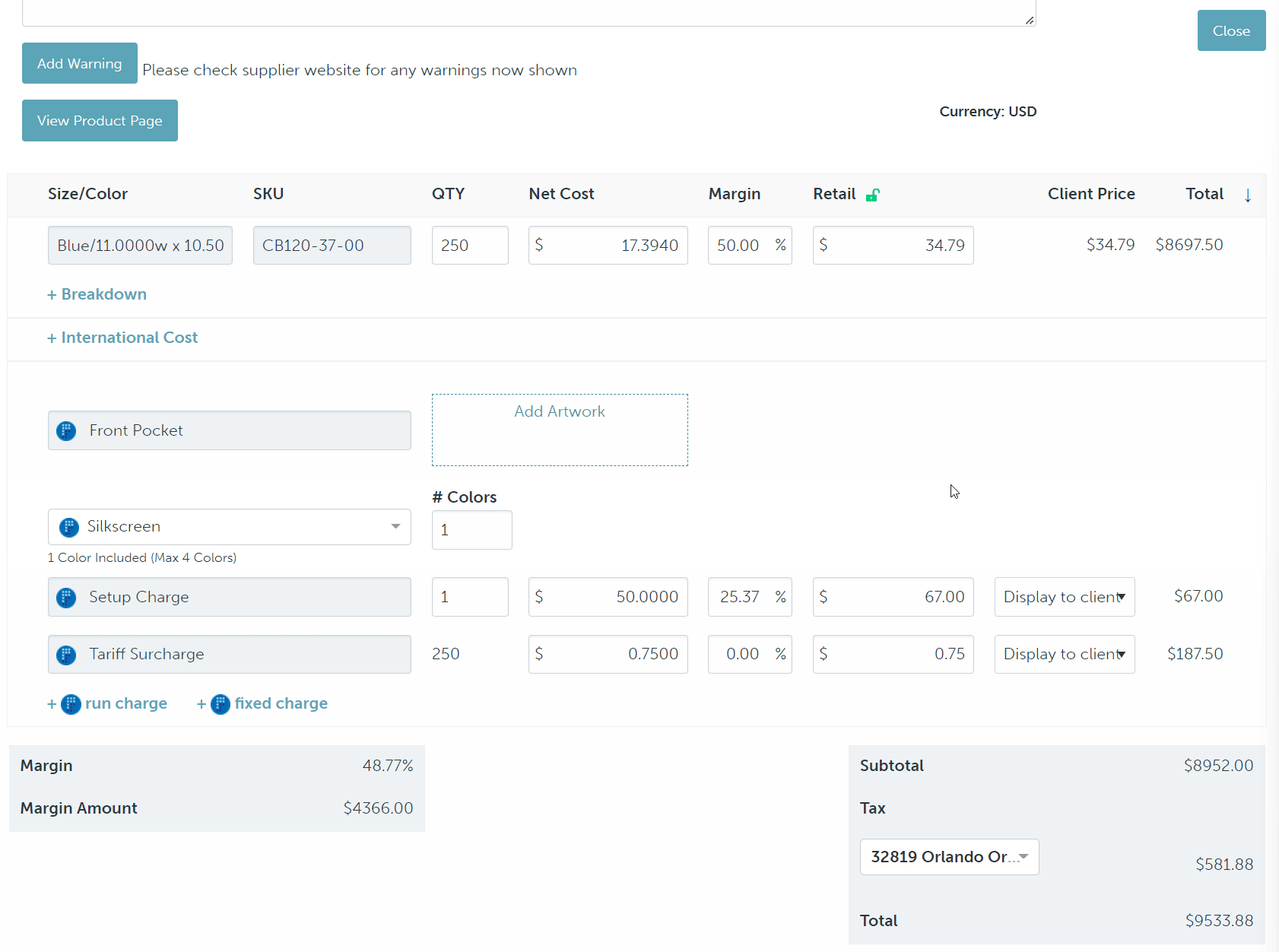Toggle the green Retail lock icon
Viewport: 1279px width, 952px height.
[873, 195]
